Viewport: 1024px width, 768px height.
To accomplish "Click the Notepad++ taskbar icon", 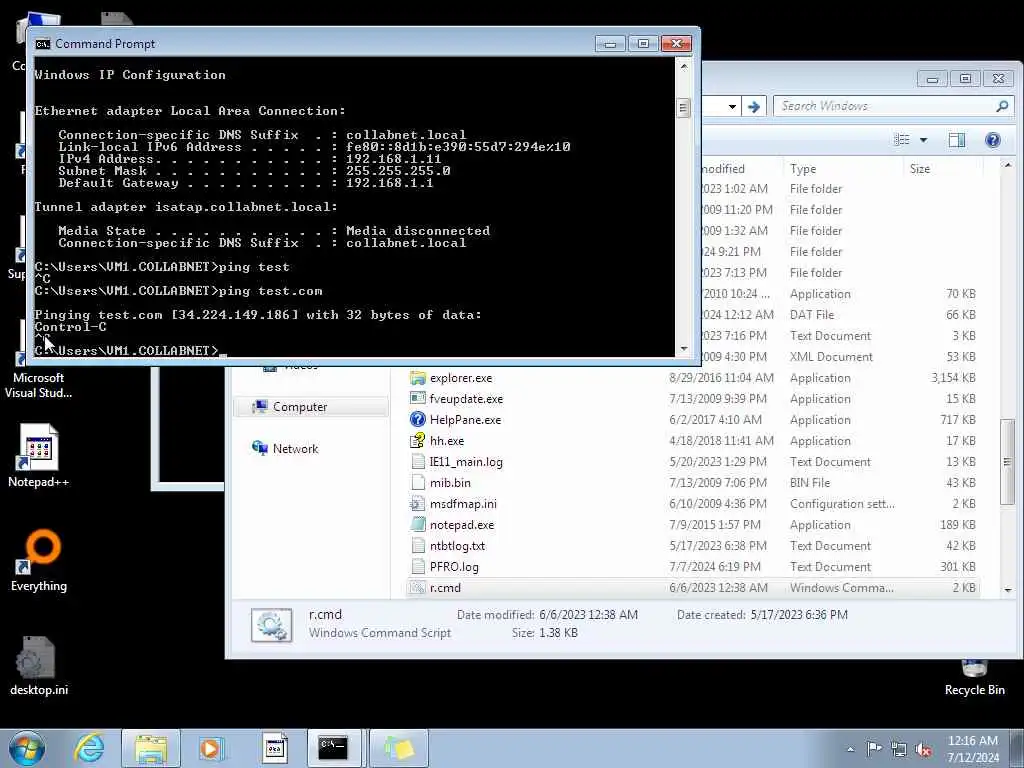I will pos(274,748).
